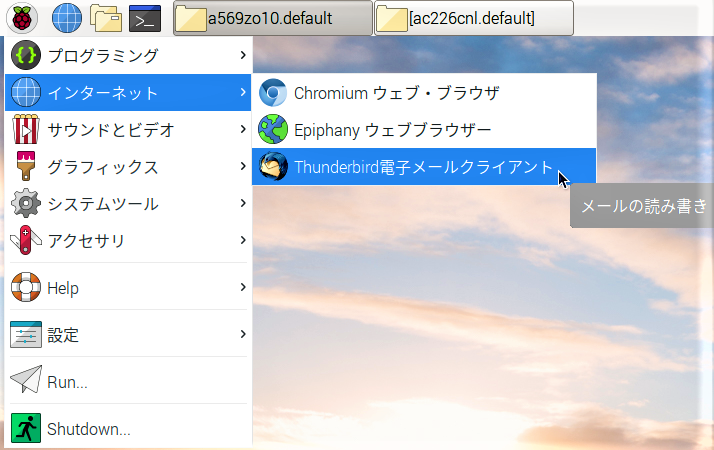The height and width of the screenshot is (450, 714).
Task: Launch Epiphany ウェブブラウザー
Action: (424, 129)
